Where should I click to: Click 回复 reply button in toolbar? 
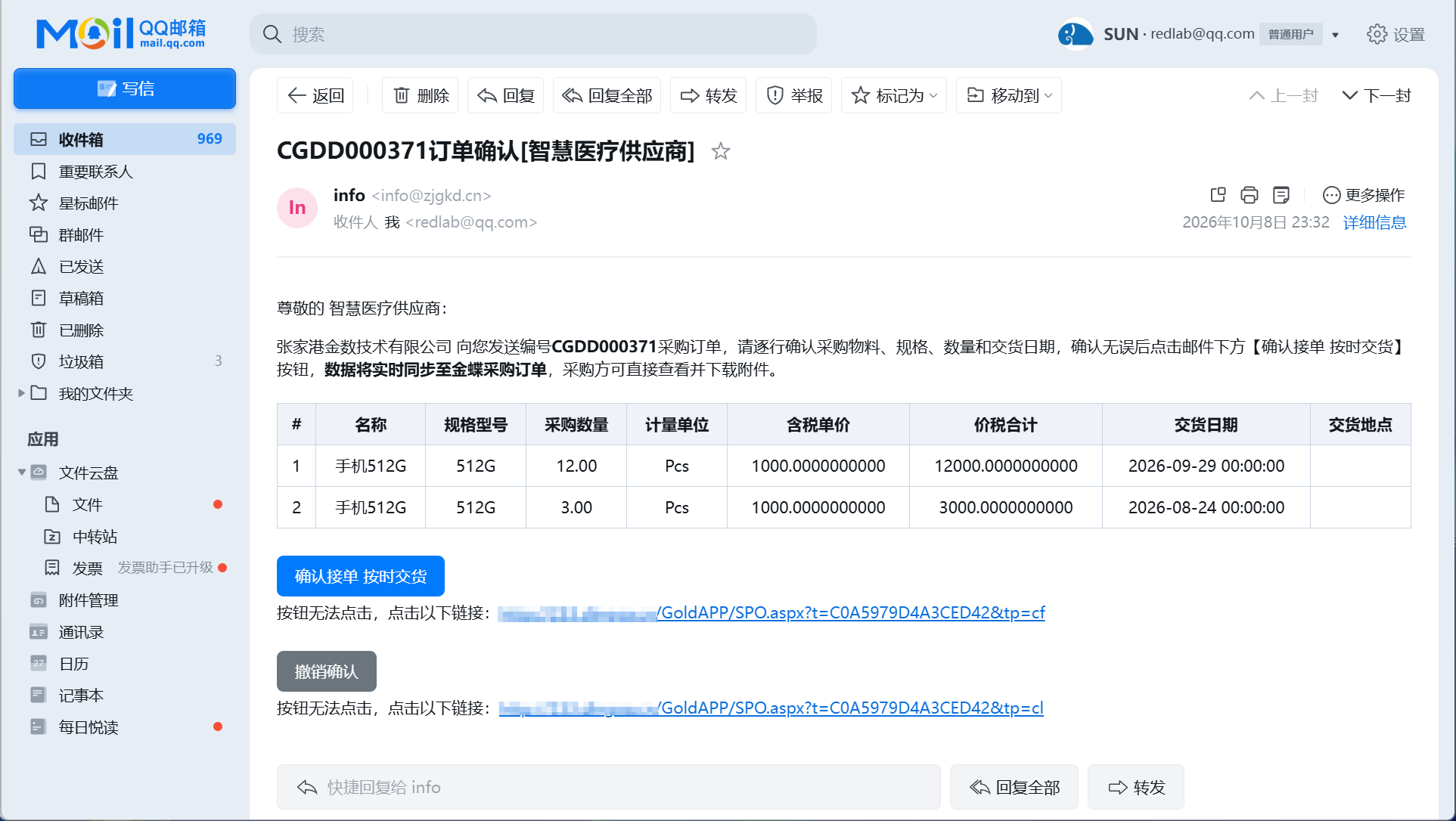tap(506, 95)
